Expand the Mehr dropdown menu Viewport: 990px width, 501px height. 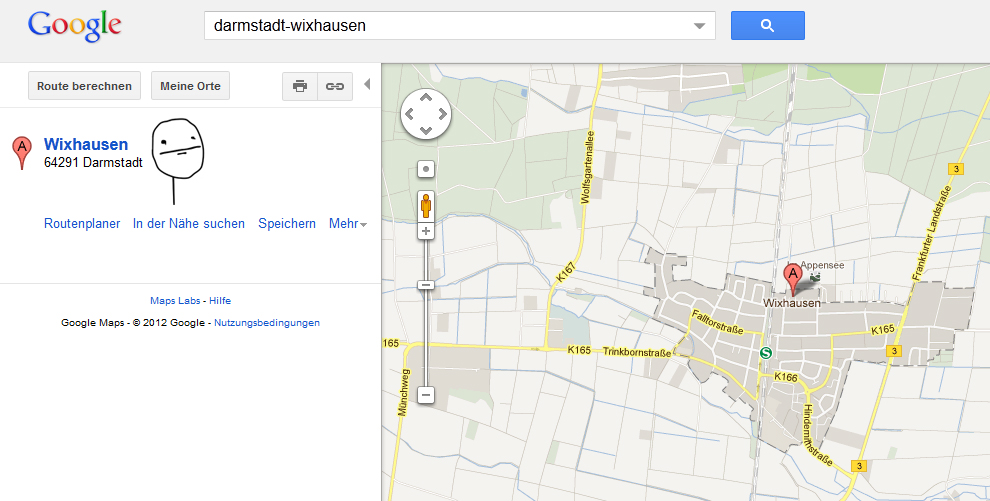(x=348, y=223)
